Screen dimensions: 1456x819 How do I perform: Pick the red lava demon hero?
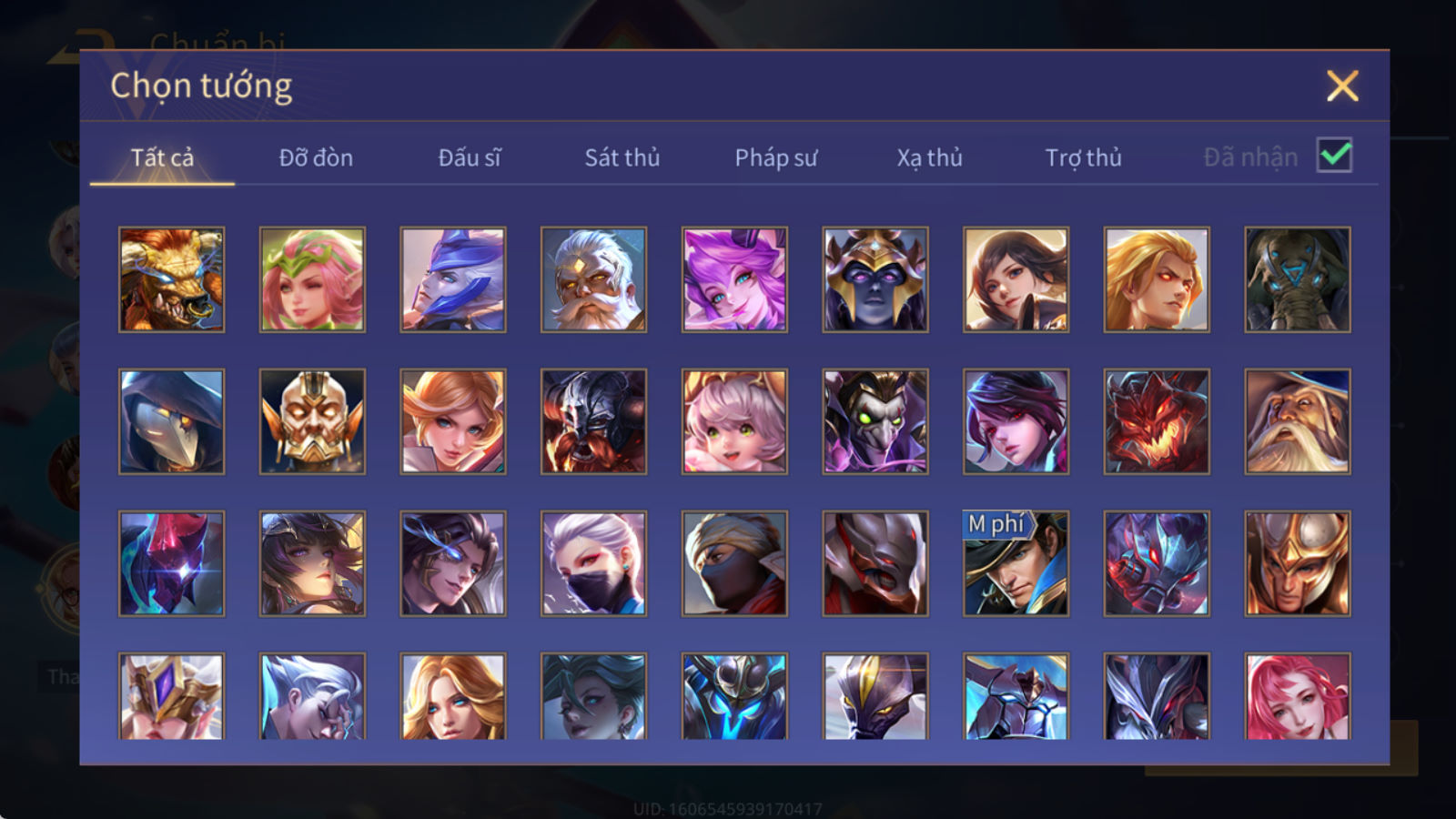(x=1157, y=421)
